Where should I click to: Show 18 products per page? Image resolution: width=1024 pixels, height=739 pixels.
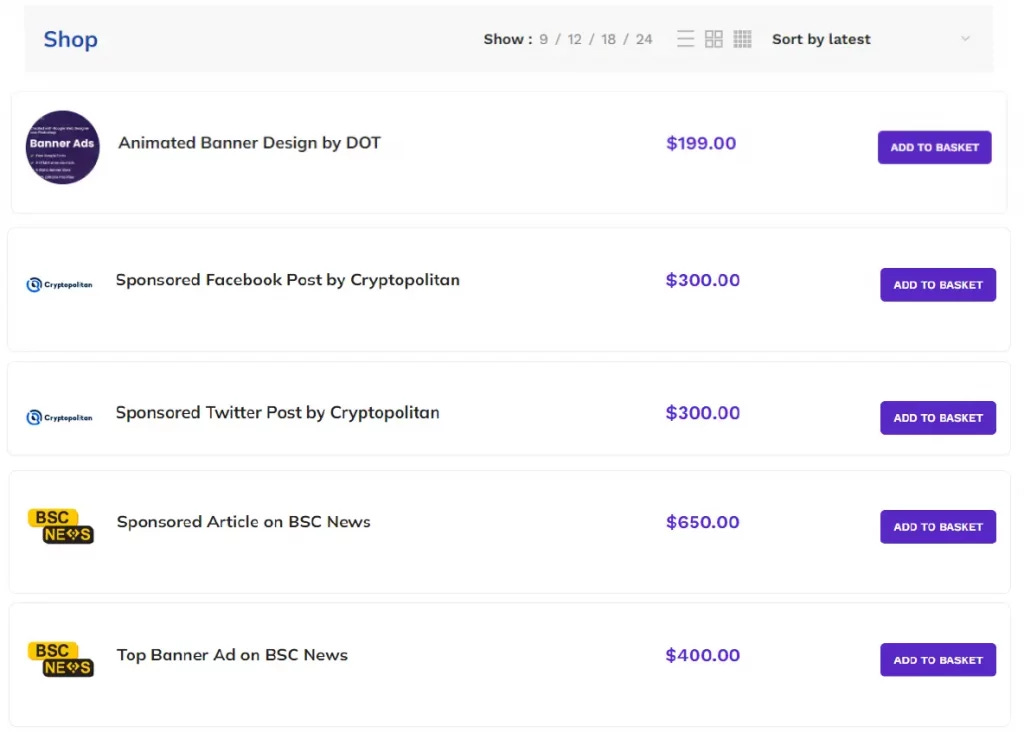tap(609, 39)
